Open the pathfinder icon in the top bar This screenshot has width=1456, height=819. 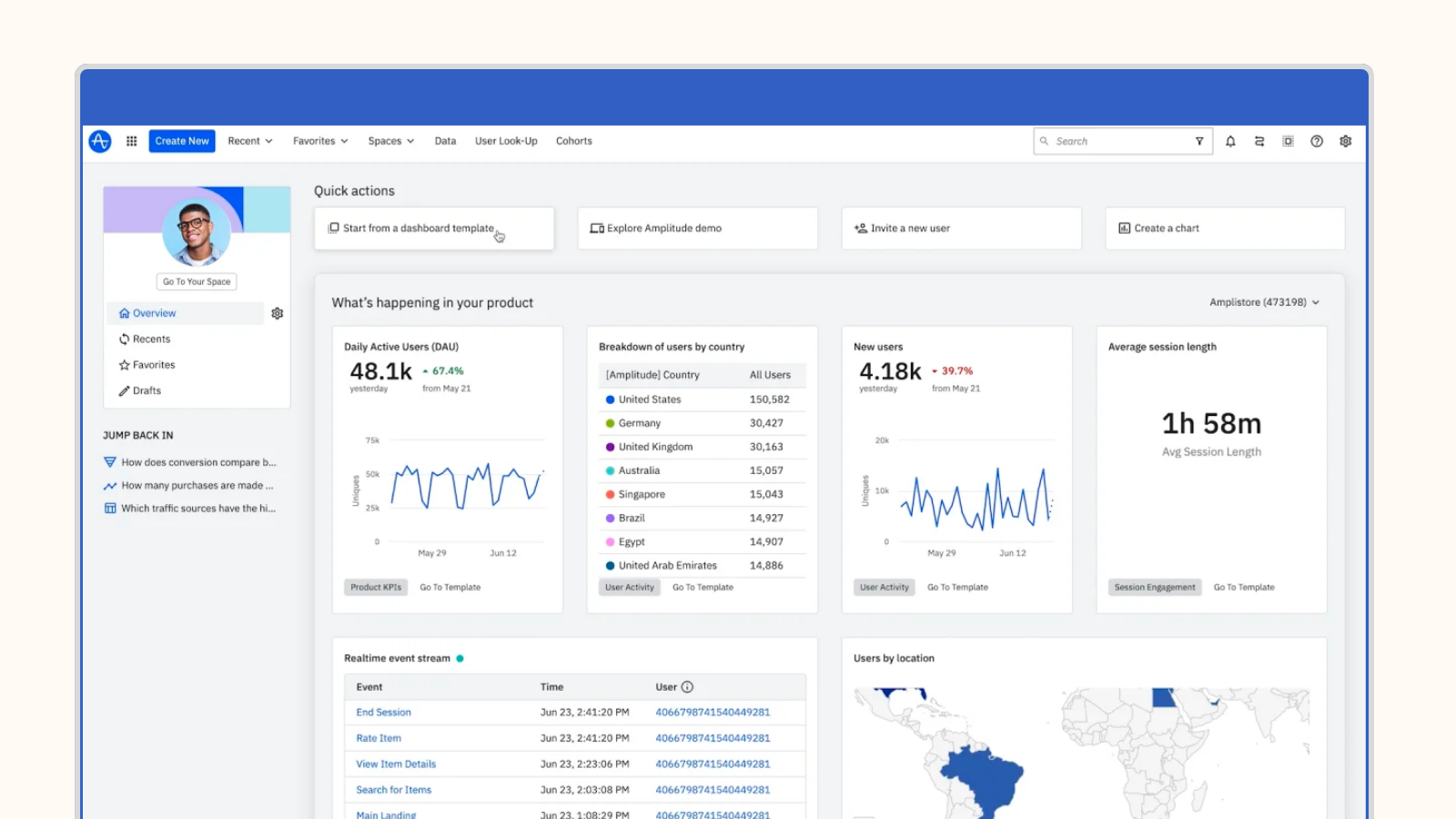pyautogui.click(x=1259, y=141)
